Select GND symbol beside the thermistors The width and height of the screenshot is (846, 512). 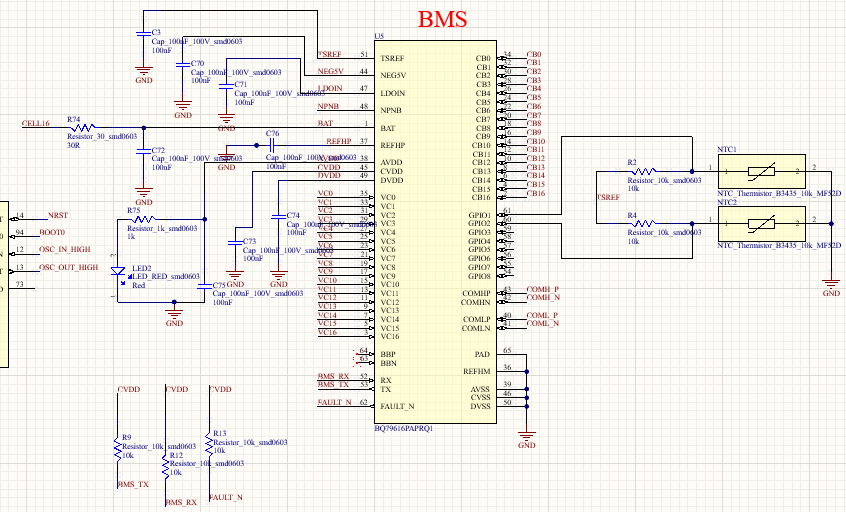pos(831,288)
